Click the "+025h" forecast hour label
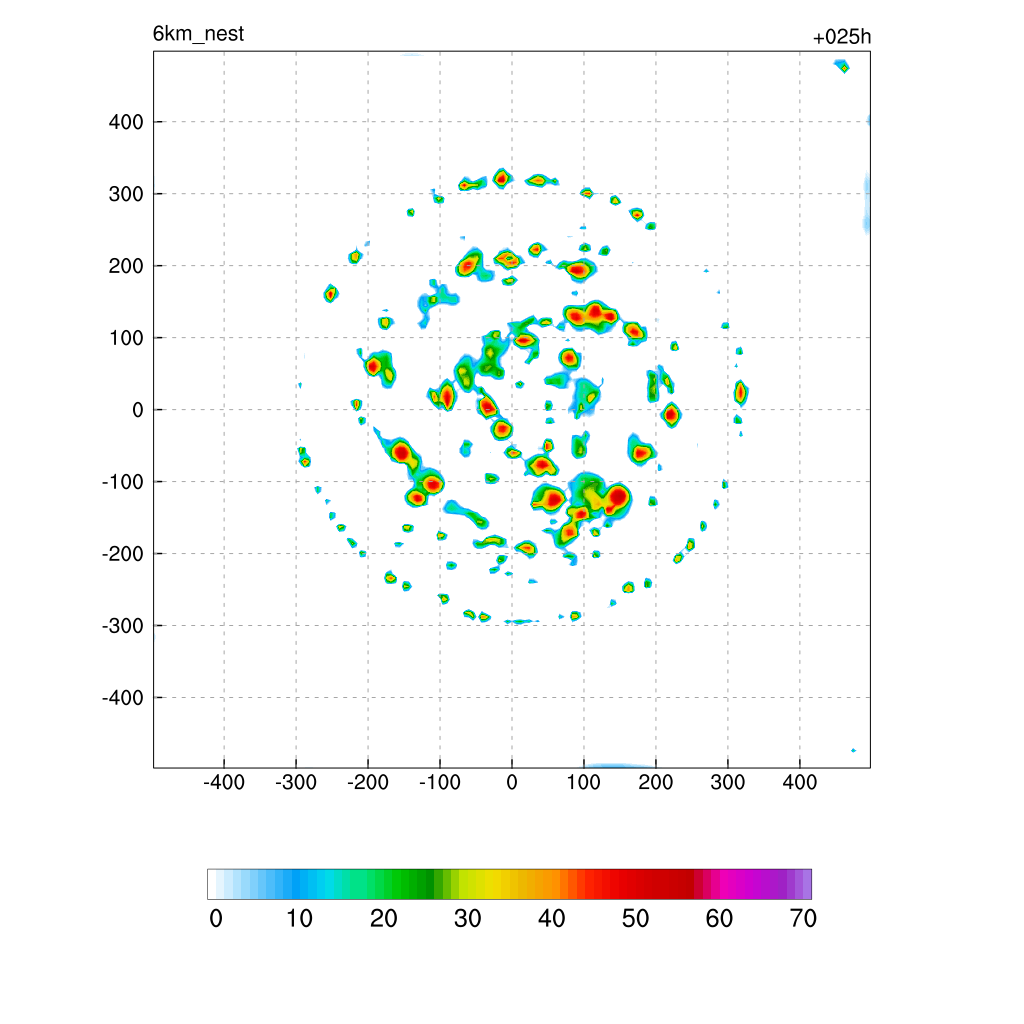Screen dimensions: 1024x1024 842,37
